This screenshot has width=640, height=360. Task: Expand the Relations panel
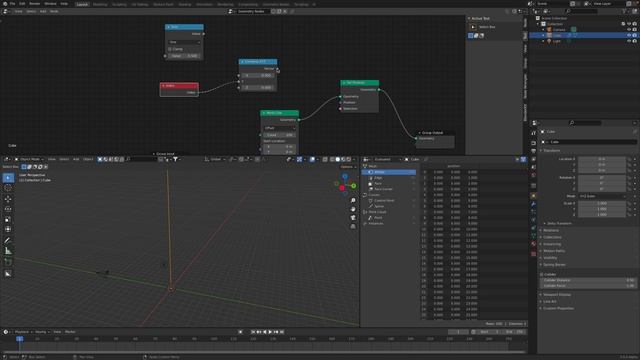point(550,230)
